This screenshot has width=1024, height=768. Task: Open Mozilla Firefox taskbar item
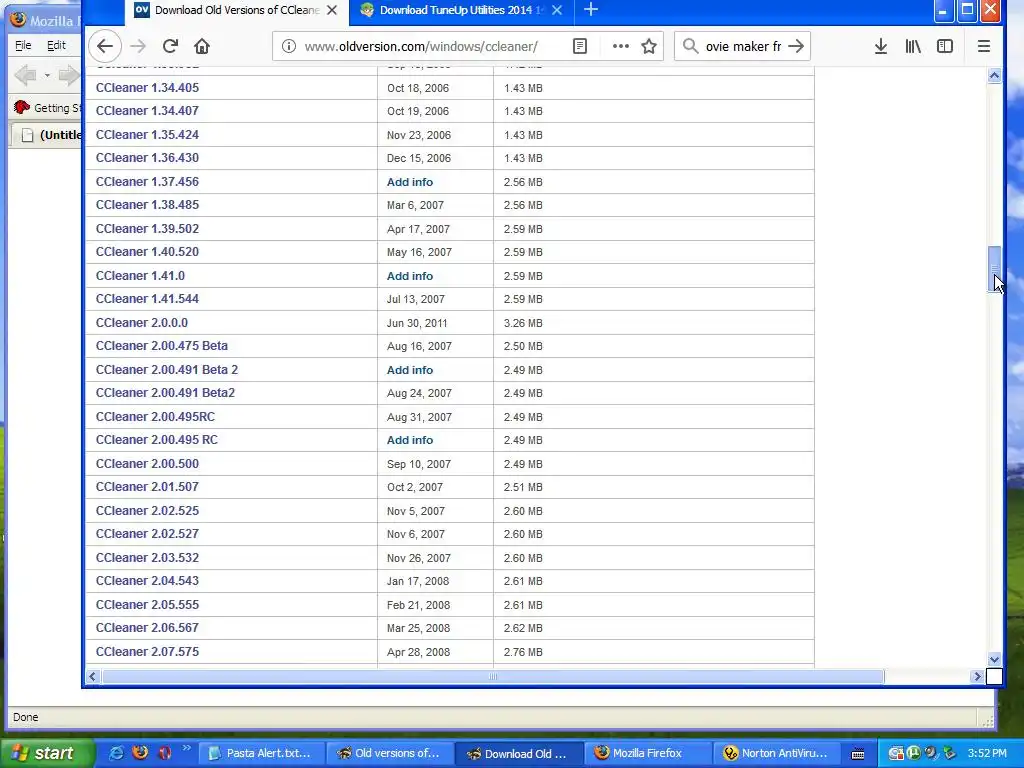point(648,753)
